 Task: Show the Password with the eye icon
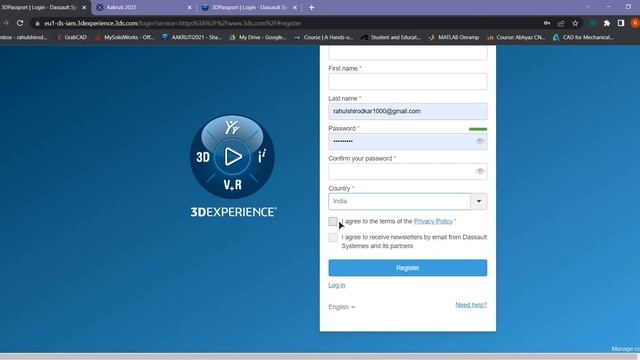pos(480,141)
